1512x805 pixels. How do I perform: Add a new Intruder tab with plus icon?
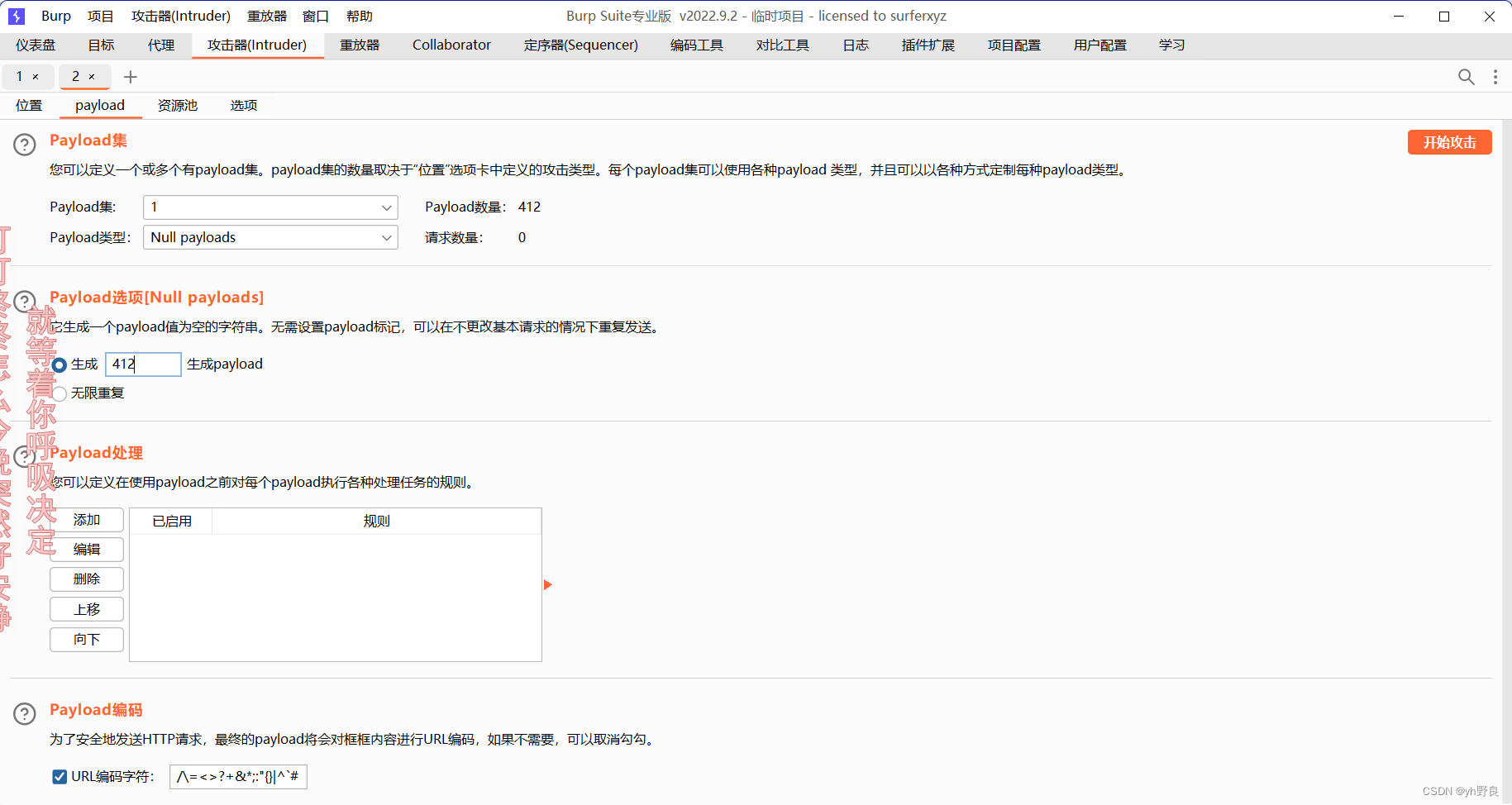130,77
